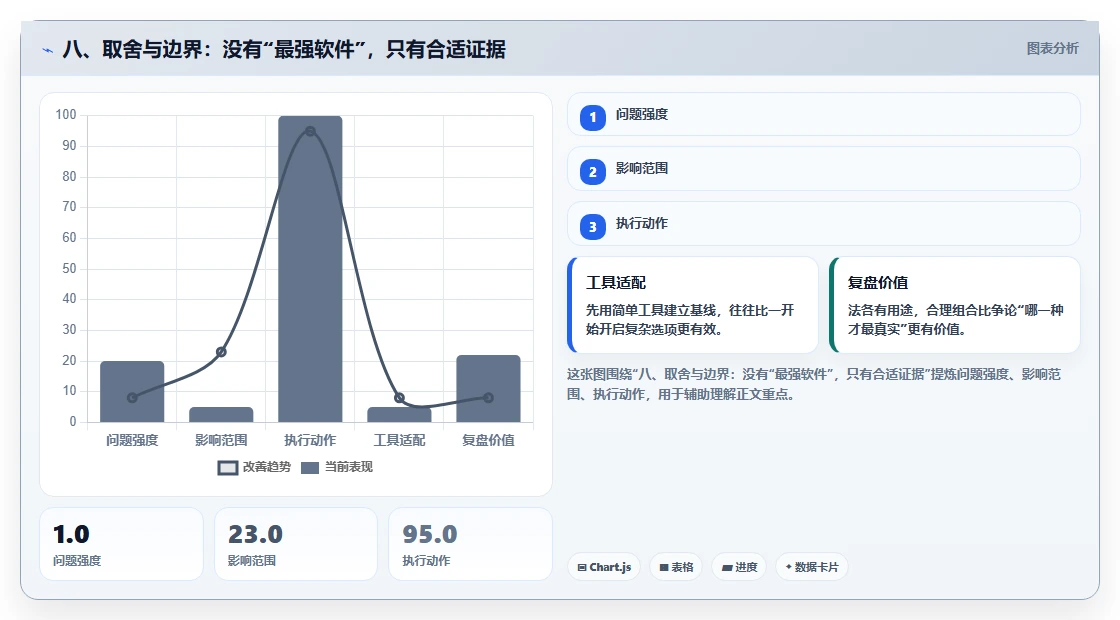Click the title 八、取舍与边界 heading
1120x620 pixels.
(x=284, y=49)
